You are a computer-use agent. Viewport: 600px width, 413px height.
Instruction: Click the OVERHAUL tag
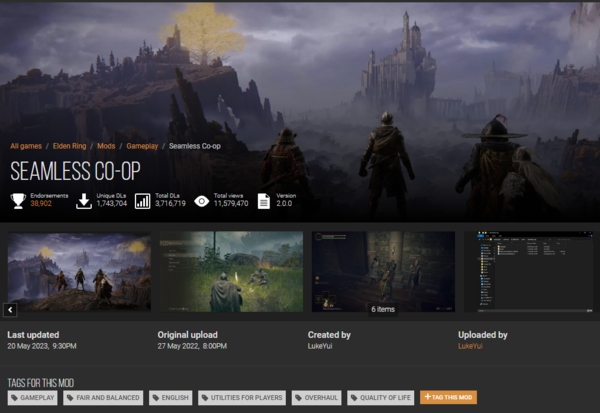317,397
